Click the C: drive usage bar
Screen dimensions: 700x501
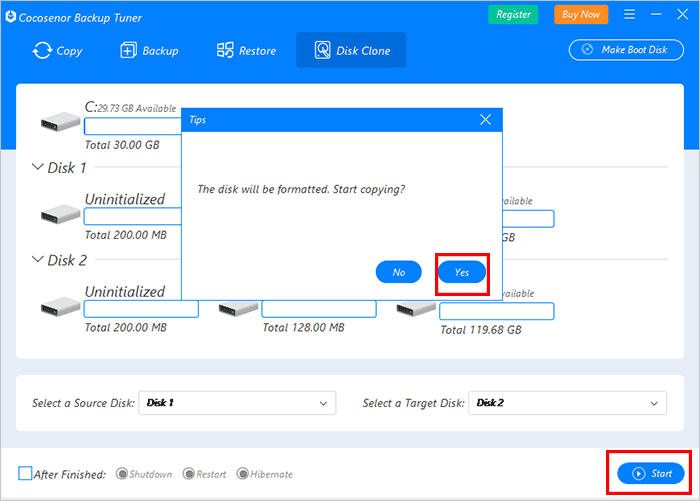point(133,126)
